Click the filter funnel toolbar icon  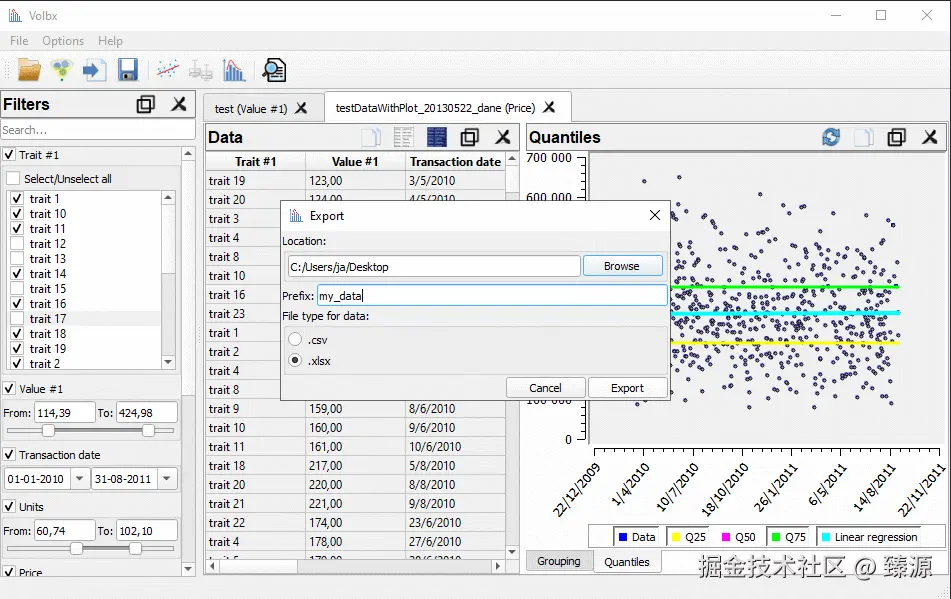(62, 70)
